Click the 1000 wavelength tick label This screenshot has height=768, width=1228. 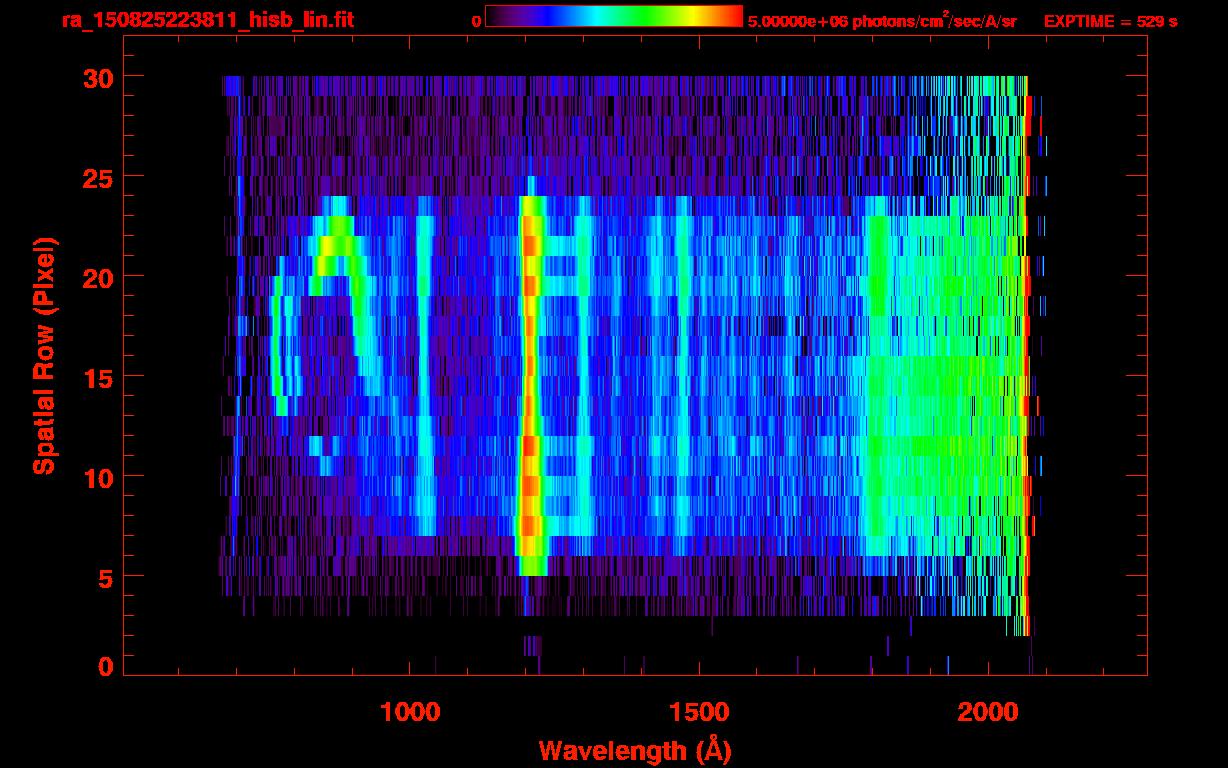point(410,712)
